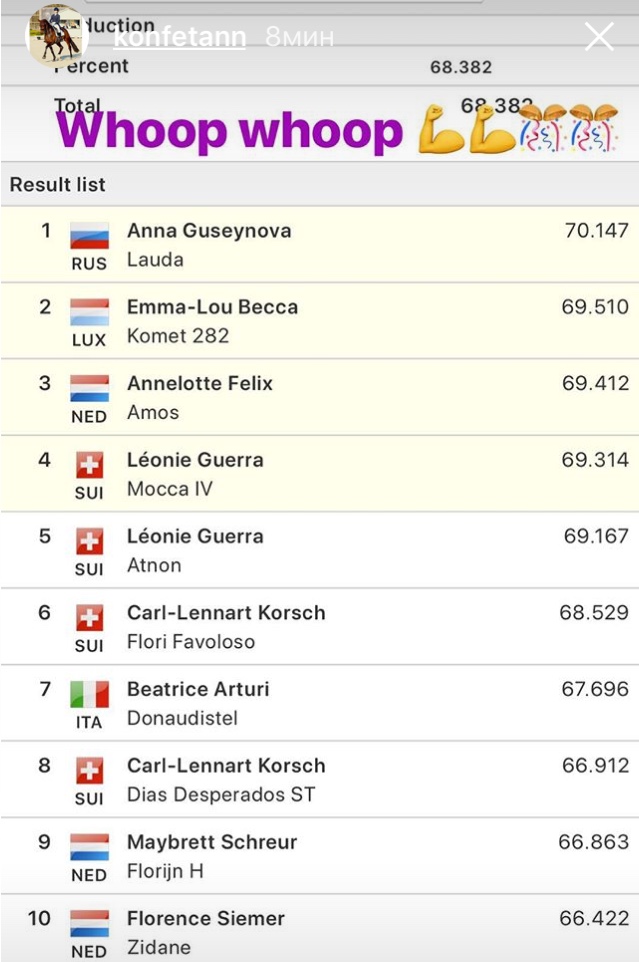Click the Italian flag beside Beatrice Arturi
Screen dimensions: 639x962
coord(89,694)
